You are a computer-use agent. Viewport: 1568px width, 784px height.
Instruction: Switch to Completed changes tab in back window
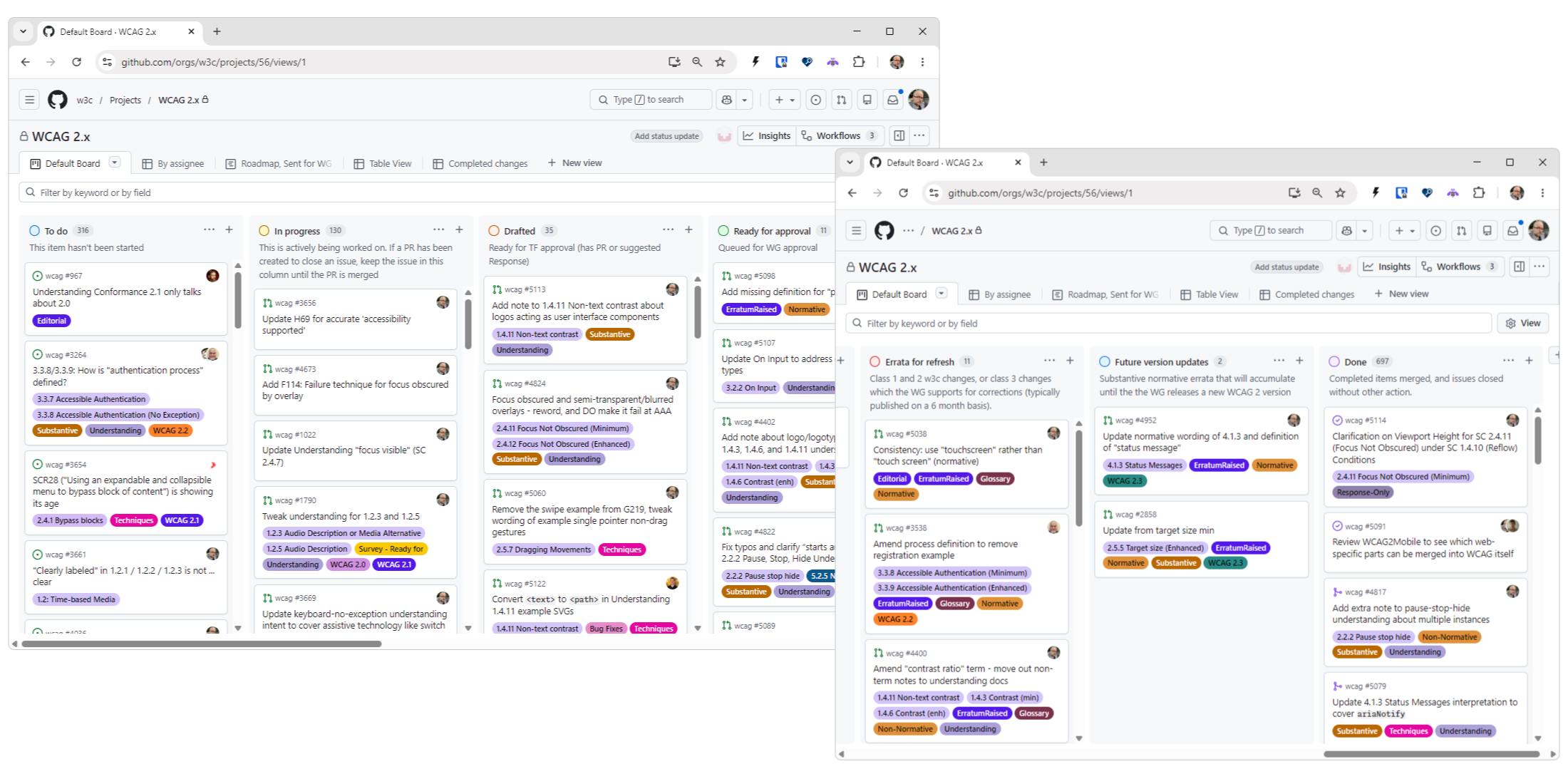[x=480, y=164]
